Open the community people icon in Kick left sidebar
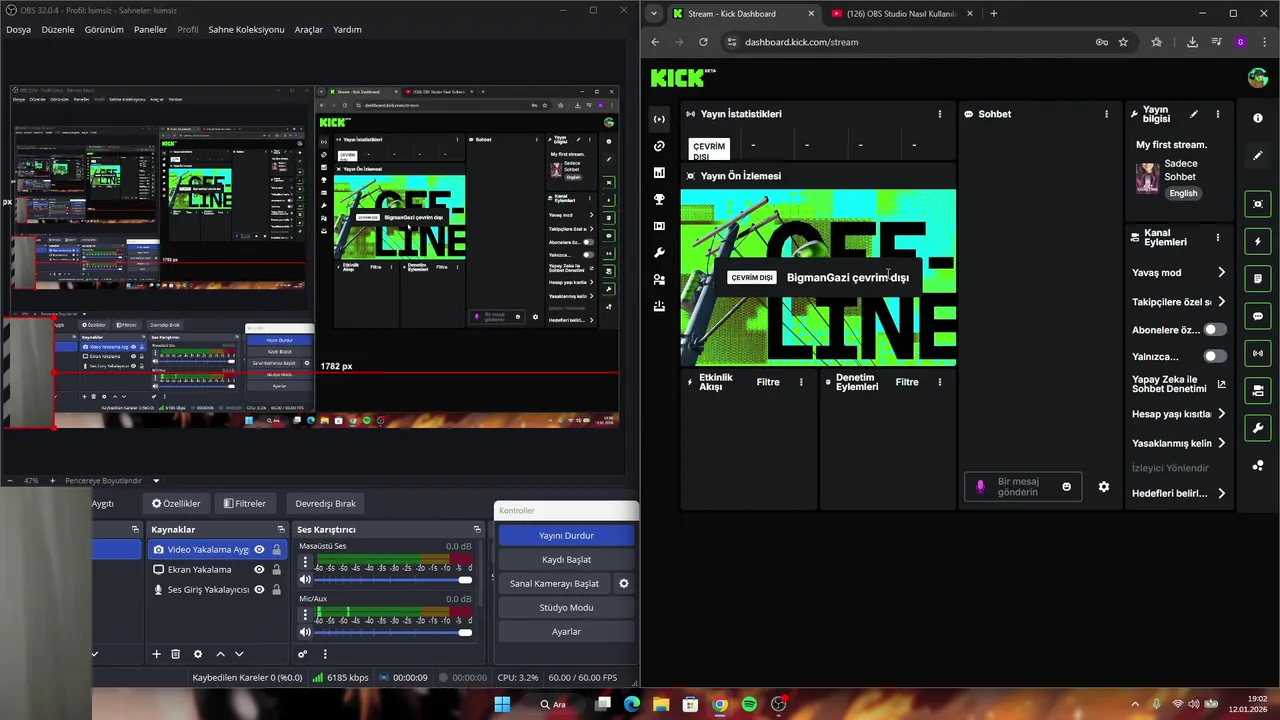Viewport: 1280px width, 720px height. (659, 280)
